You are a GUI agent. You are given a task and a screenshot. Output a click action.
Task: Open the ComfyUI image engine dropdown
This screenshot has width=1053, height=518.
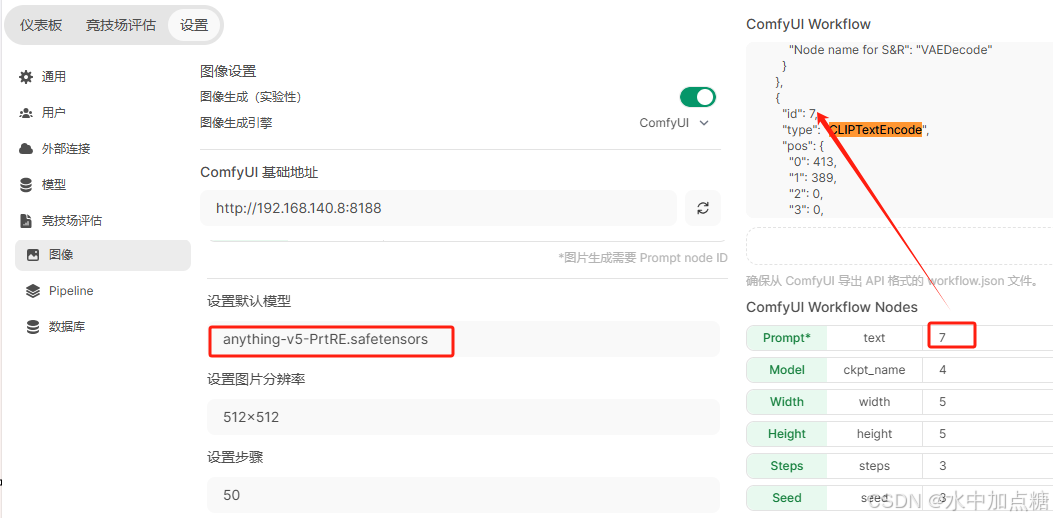click(x=674, y=123)
